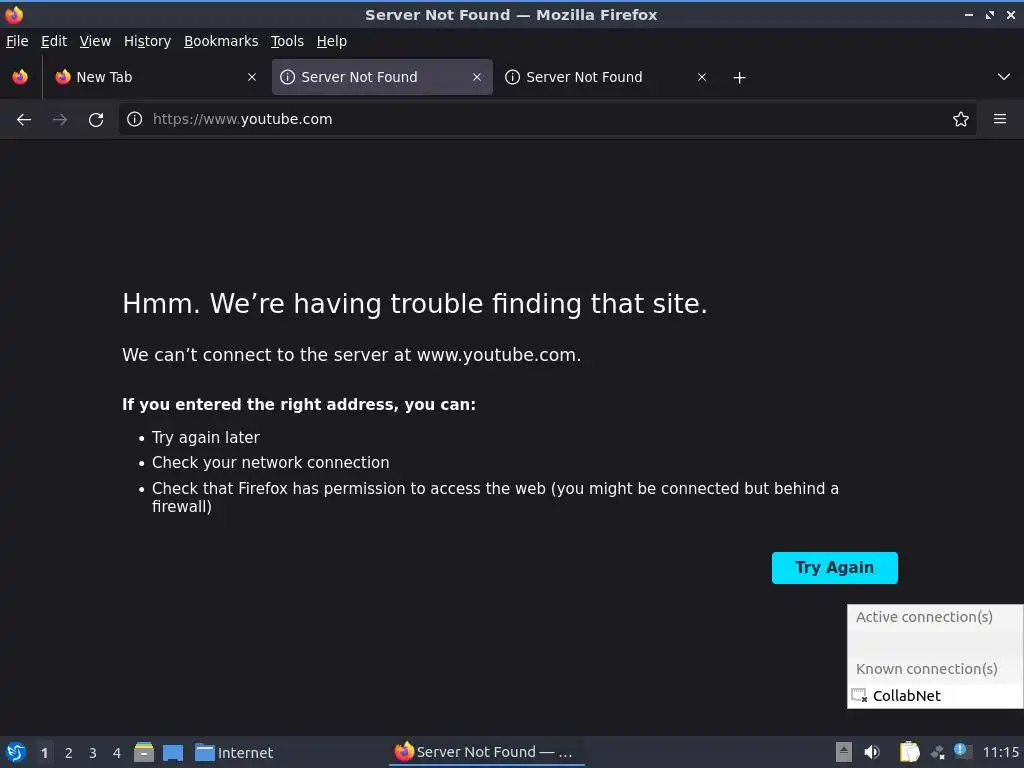This screenshot has width=1024, height=768.
Task: Open volume control speaker icon
Action: tap(872, 752)
